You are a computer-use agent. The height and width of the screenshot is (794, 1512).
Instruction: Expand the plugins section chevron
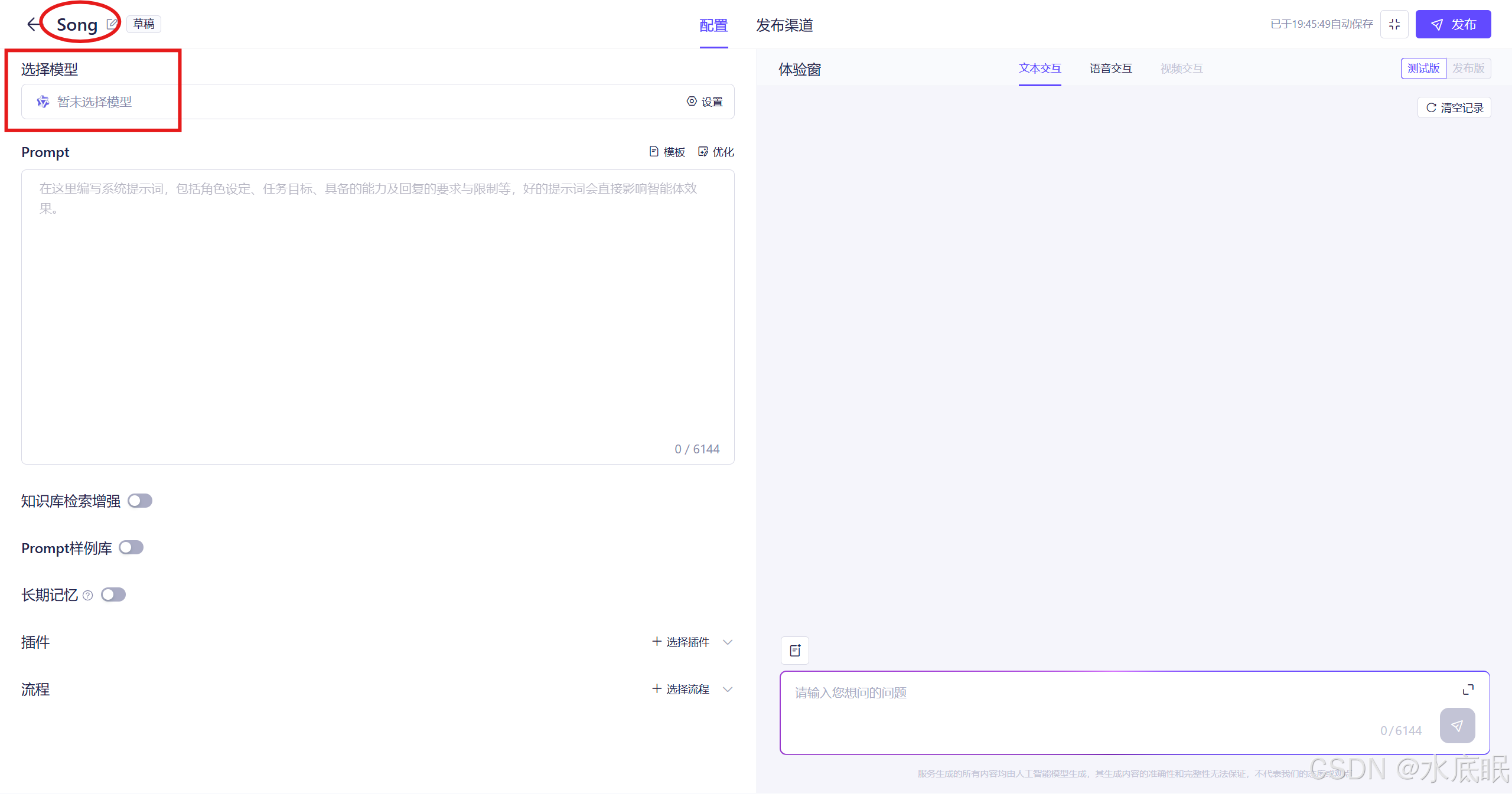click(728, 642)
